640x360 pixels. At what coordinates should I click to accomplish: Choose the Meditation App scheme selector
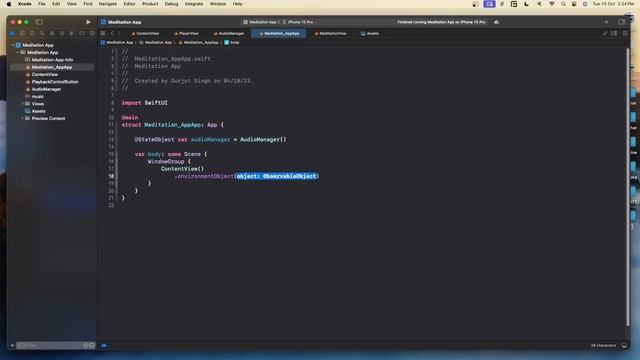pos(260,22)
